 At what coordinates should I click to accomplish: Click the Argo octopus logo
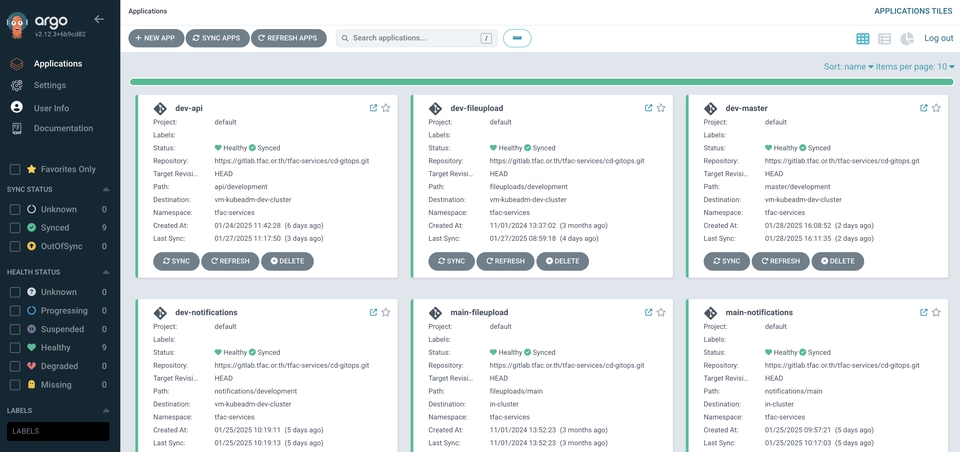(17, 24)
